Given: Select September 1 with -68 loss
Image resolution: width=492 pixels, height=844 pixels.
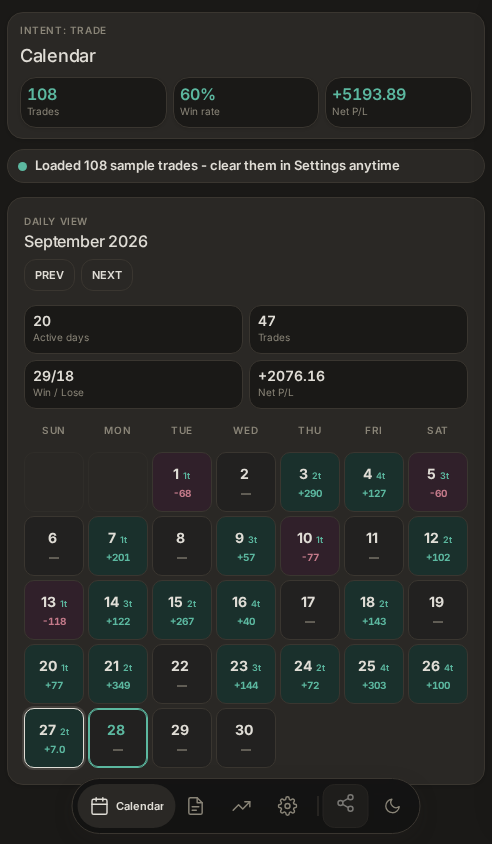Looking at the screenshot, I should coord(182,482).
